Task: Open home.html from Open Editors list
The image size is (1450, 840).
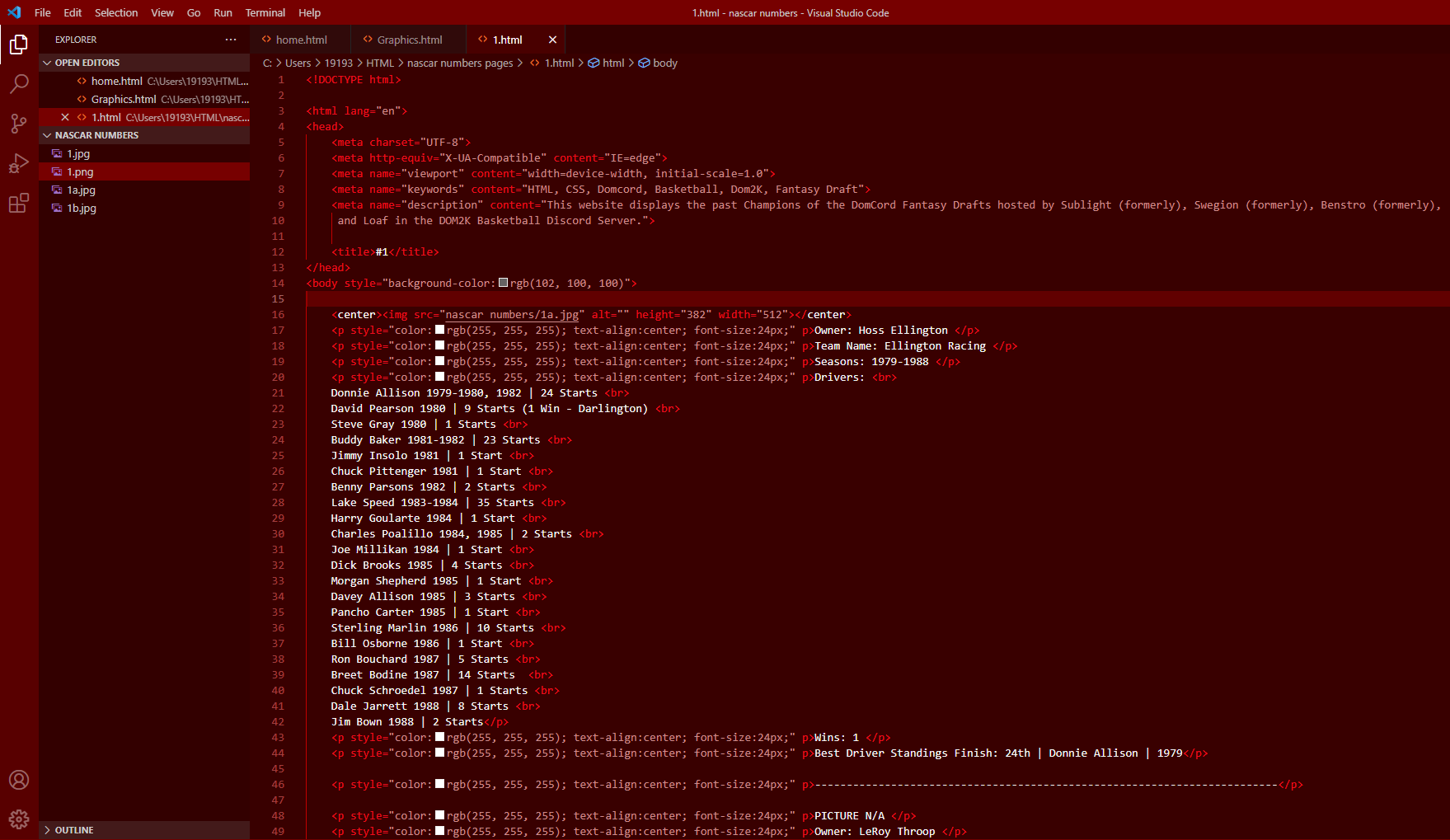Action: coord(145,81)
